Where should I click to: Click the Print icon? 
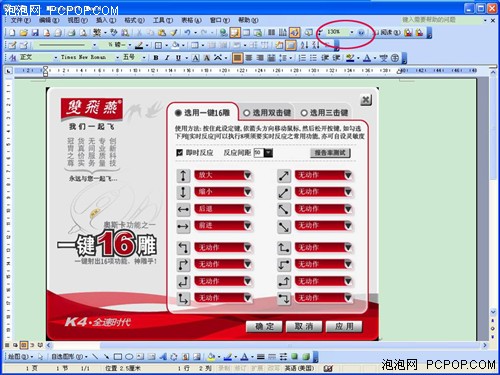click(x=71, y=33)
